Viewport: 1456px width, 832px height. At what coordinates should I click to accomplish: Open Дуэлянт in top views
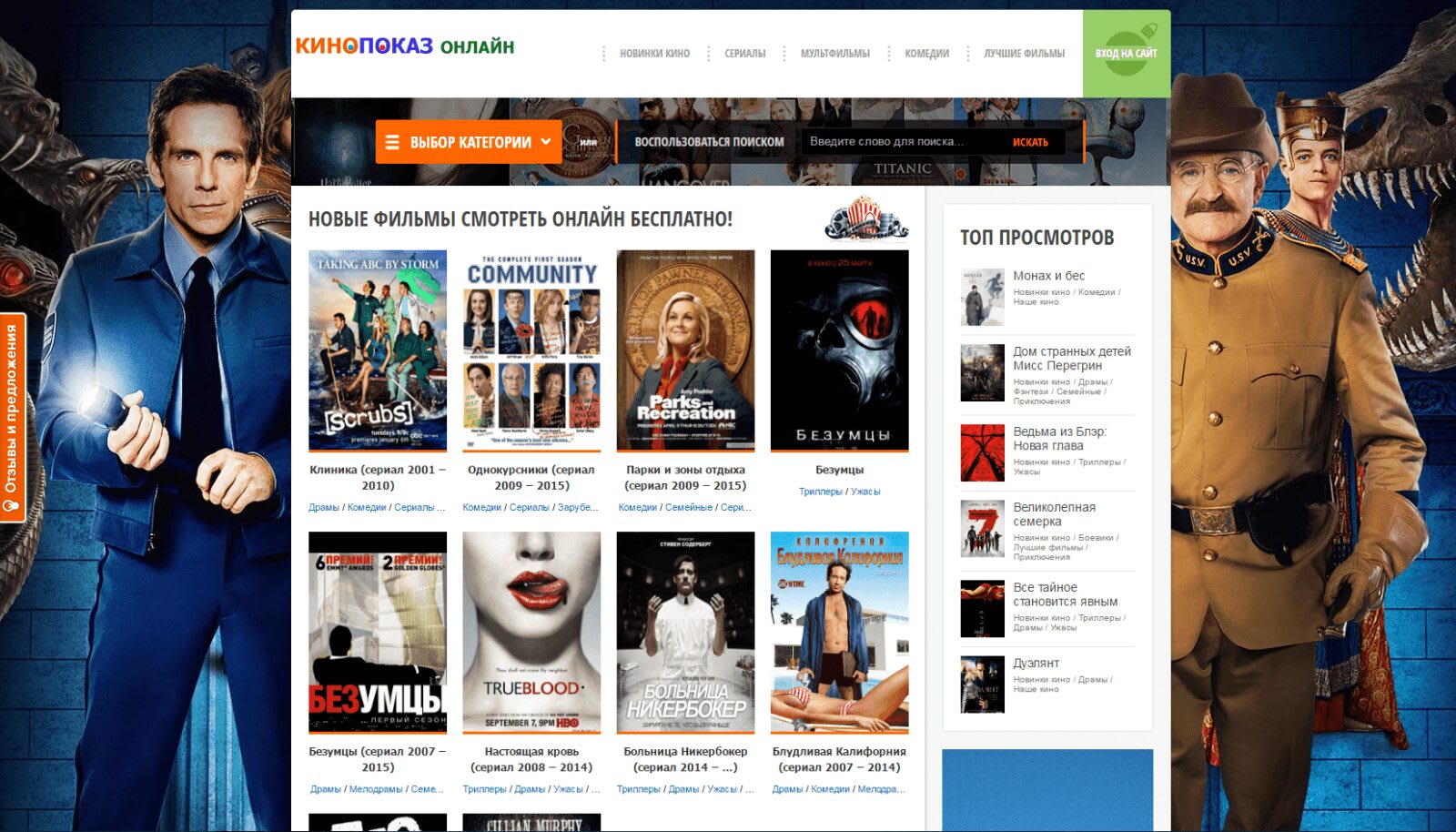pos(1036,664)
